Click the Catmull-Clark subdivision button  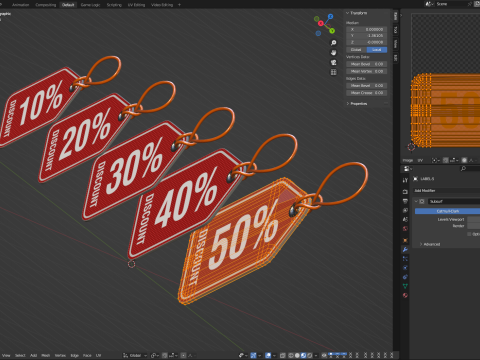pyautogui.click(x=447, y=211)
